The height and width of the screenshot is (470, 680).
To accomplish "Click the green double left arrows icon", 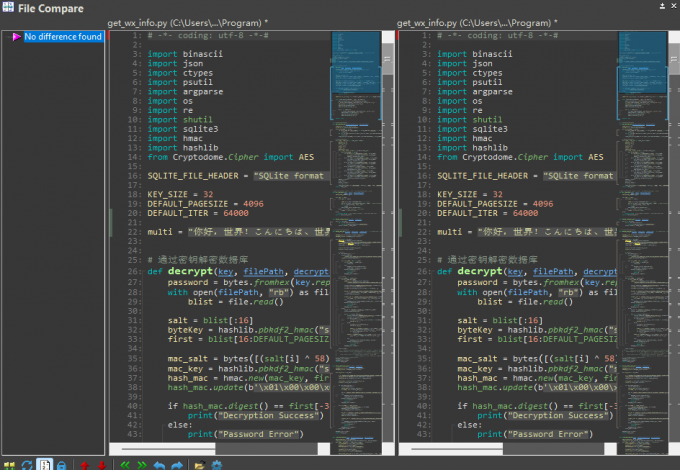I will click(x=125, y=465).
